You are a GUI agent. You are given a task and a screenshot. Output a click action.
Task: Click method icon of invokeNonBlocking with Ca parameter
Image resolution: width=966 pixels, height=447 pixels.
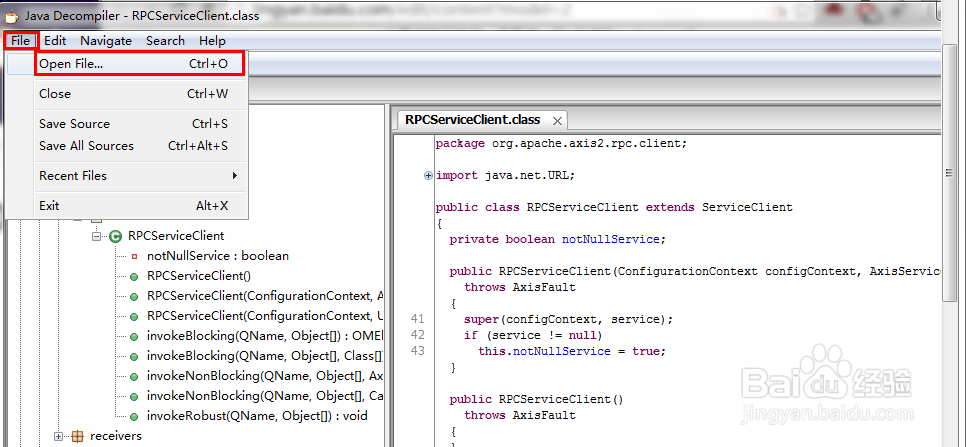134,396
